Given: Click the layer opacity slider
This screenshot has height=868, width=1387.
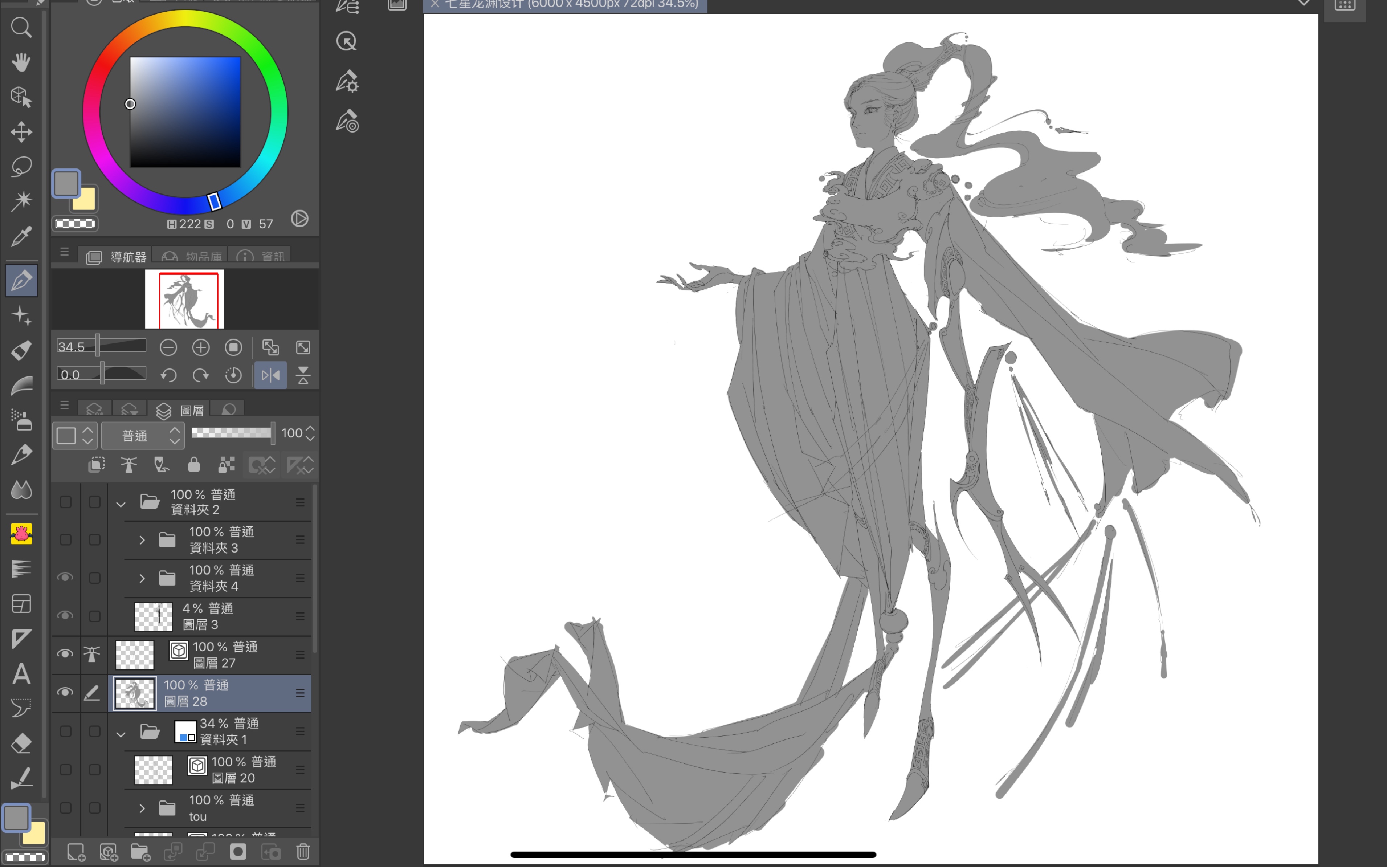Looking at the screenshot, I should tap(232, 433).
